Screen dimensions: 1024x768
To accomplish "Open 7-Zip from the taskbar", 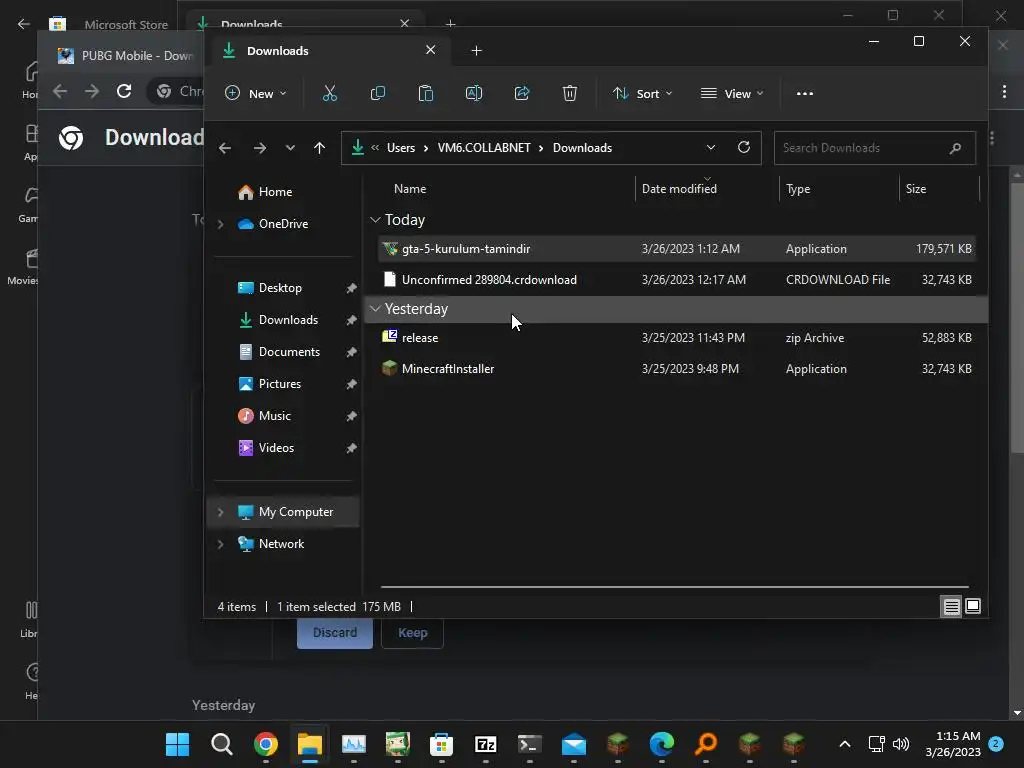I will click(x=485, y=744).
